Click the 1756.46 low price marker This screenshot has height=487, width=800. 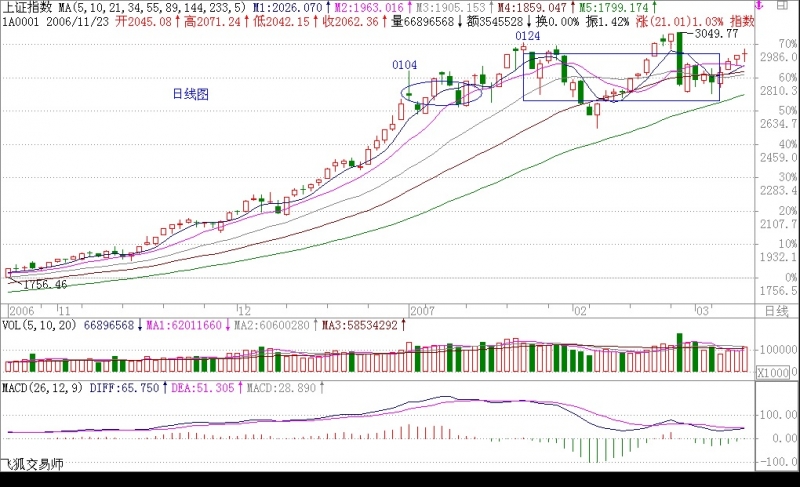click(44, 285)
